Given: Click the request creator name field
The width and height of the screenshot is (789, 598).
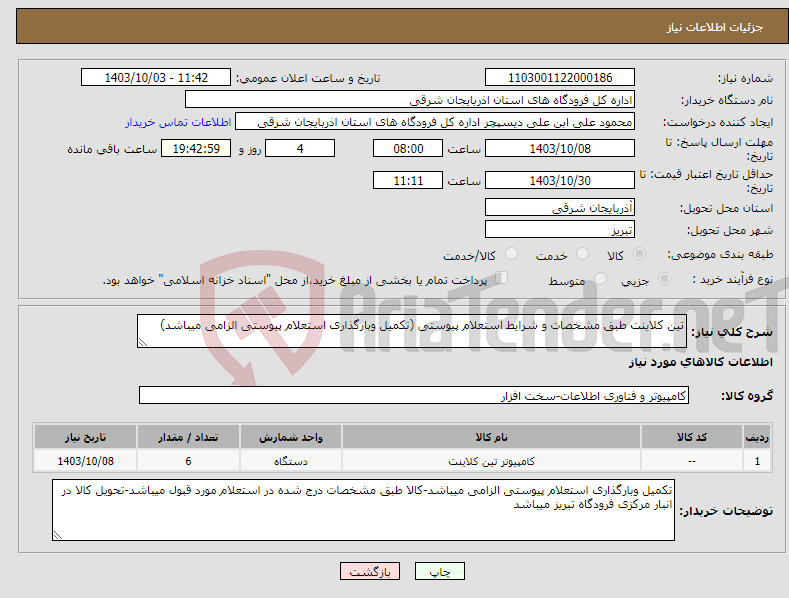Looking at the screenshot, I should click(x=435, y=122).
